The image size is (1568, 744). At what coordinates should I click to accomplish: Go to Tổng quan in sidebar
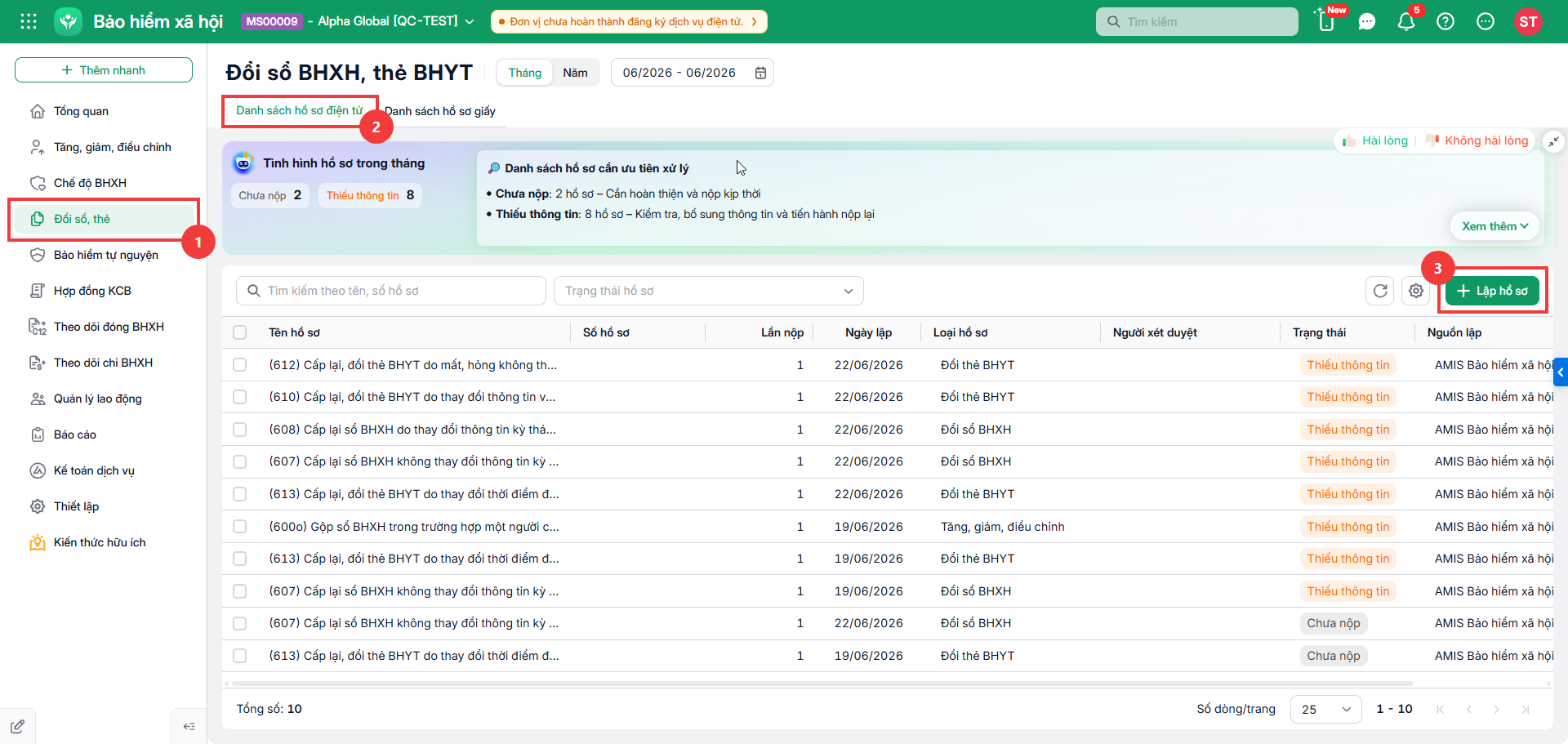pyautogui.click(x=105, y=111)
